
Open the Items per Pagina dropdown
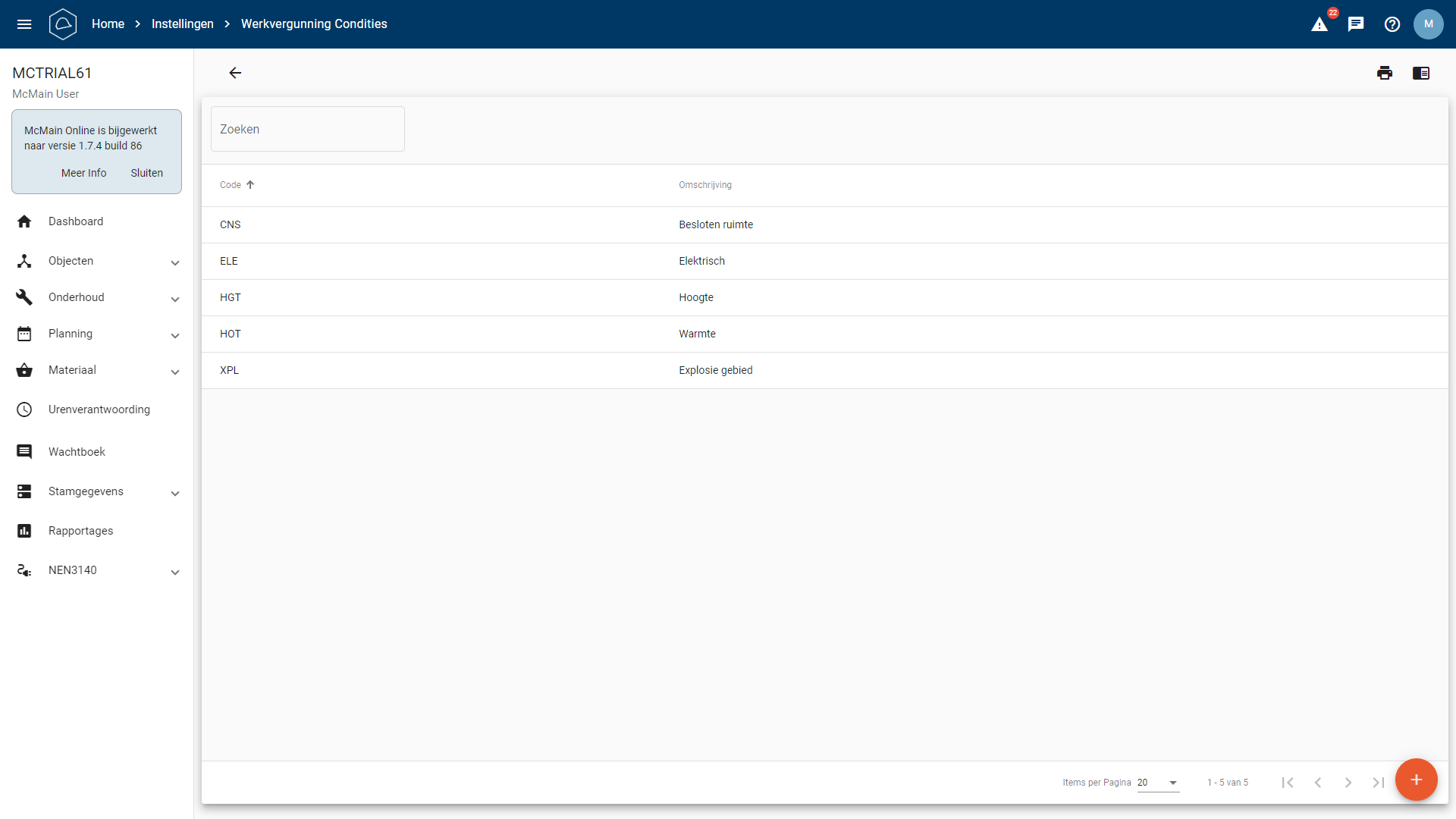tap(1158, 783)
